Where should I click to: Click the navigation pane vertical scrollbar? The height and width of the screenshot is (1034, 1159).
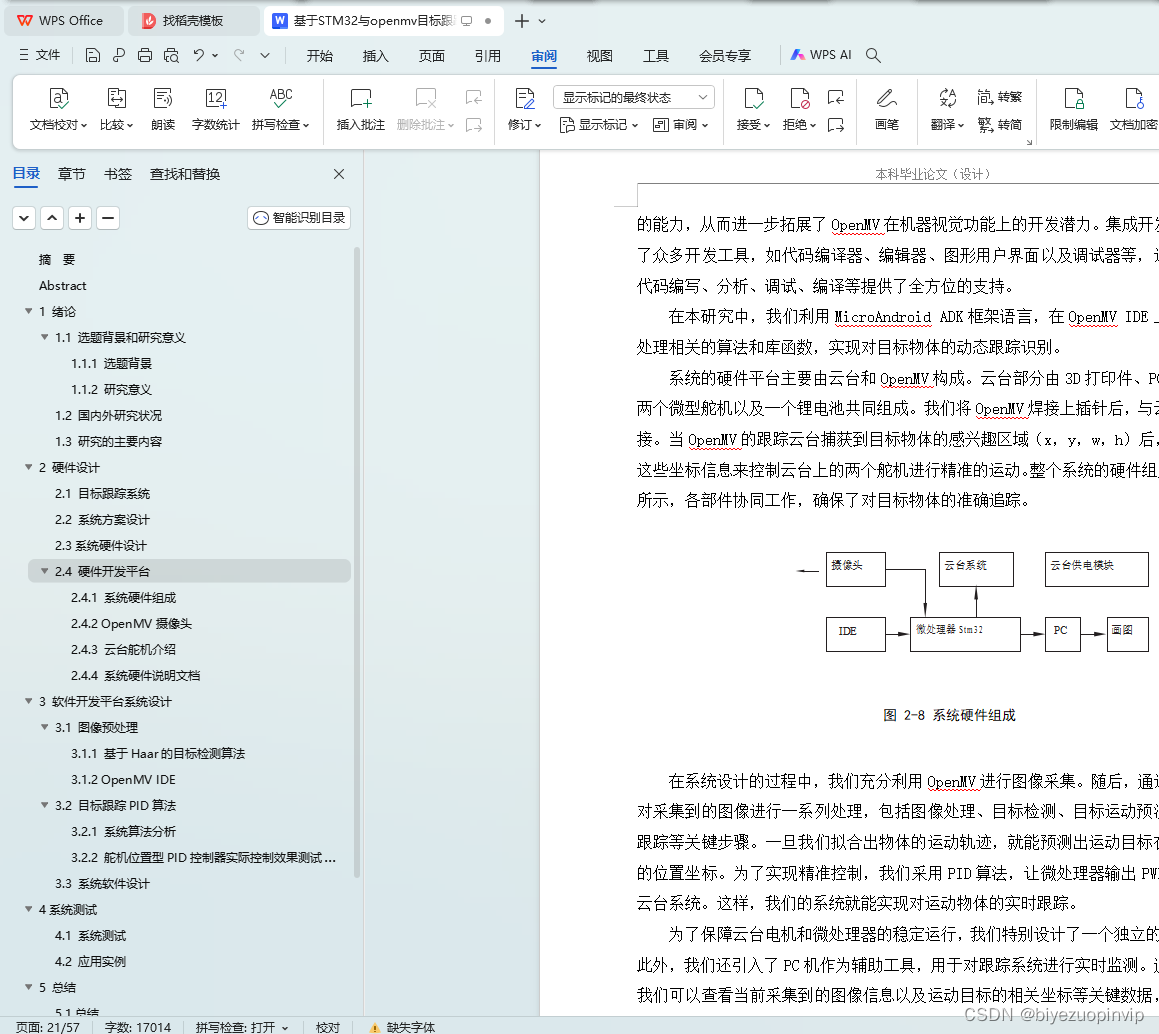point(357,562)
